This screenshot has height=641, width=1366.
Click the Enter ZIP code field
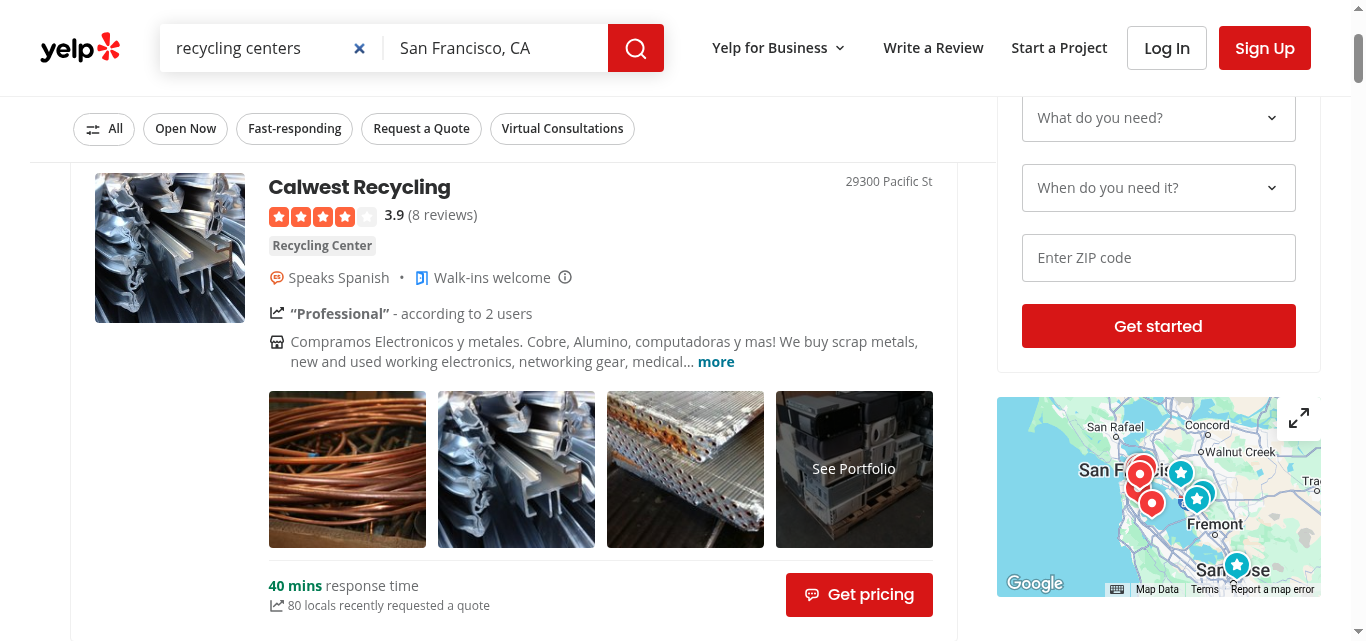coord(1158,258)
